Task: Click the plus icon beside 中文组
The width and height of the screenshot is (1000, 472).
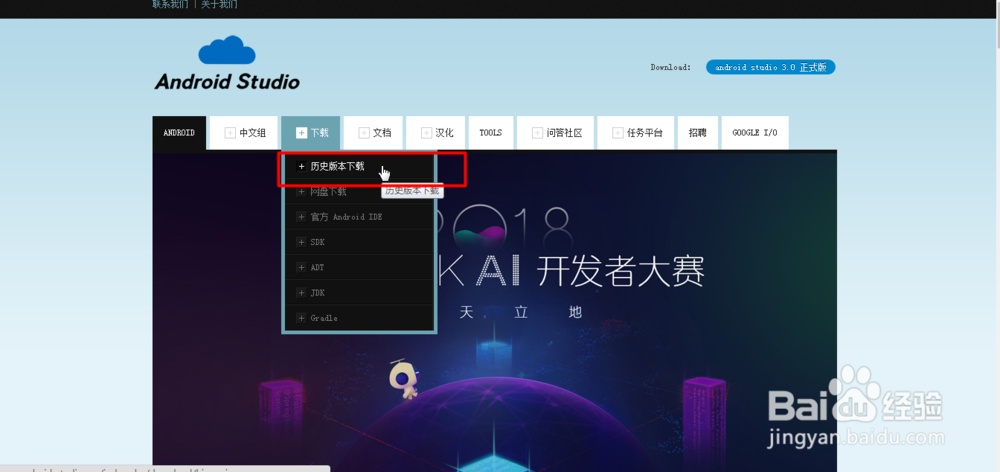Action: 230,133
